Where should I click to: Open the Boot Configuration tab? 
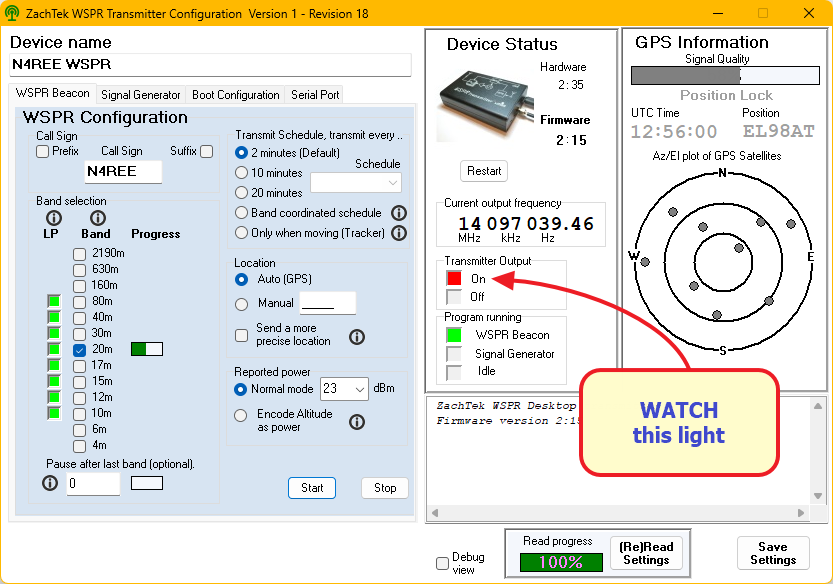pos(235,95)
